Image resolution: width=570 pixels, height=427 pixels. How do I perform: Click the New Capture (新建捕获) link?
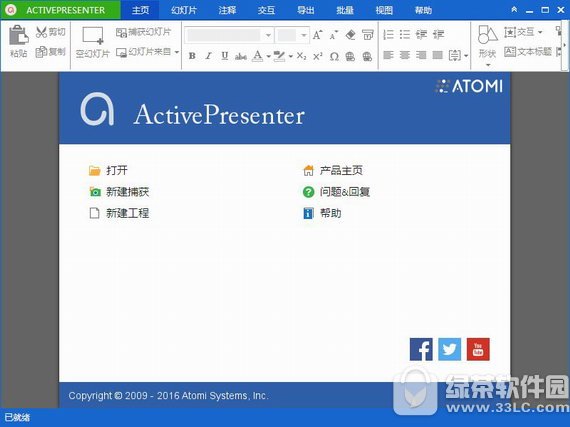[119, 192]
